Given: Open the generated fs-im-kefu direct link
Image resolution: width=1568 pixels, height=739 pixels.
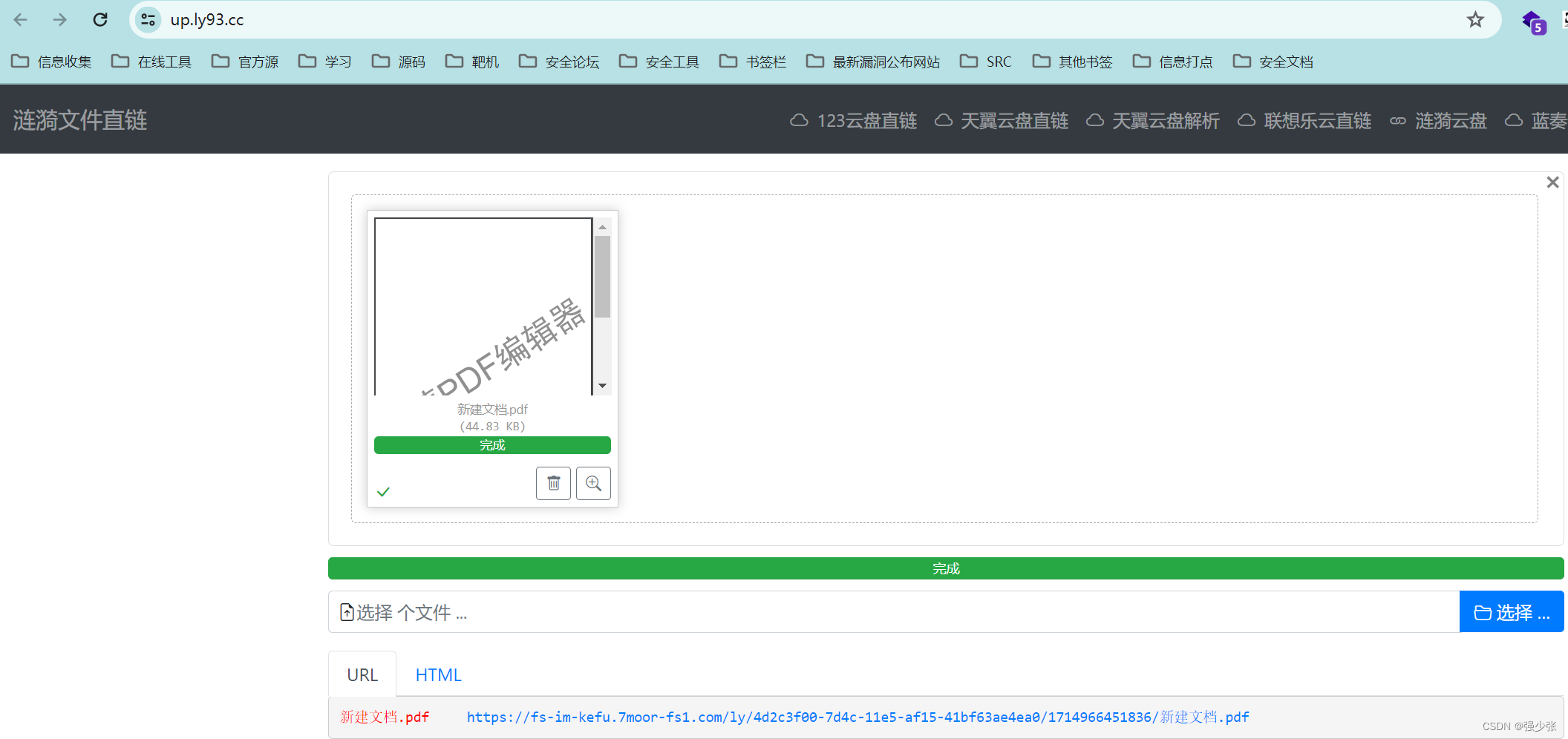Looking at the screenshot, I should pos(857,717).
